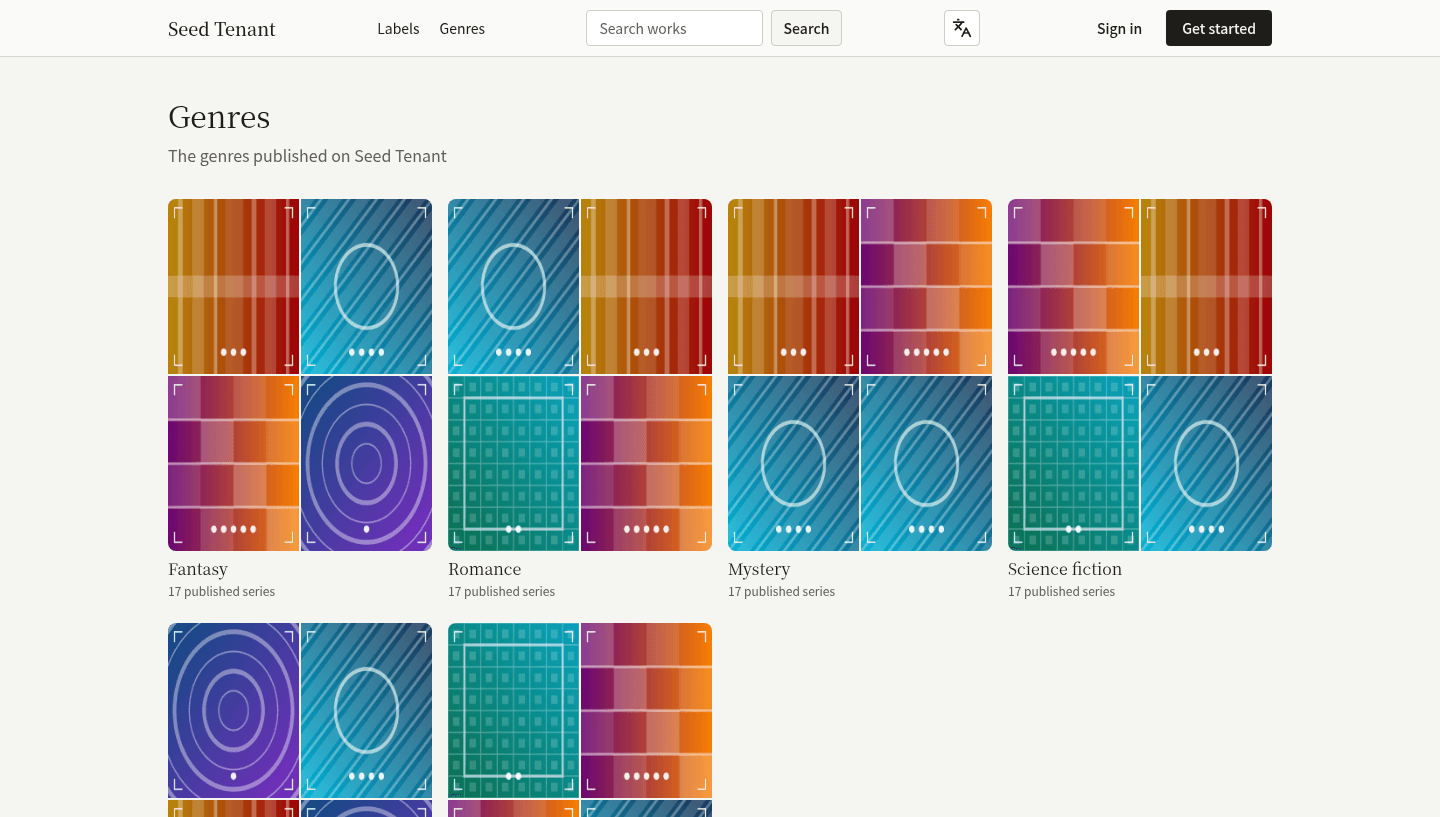Image resolution: width=1440 pixels, height=817 pixels.
Task: Click "17 published series" under Mystery
Action: click(x=781, y=592)
